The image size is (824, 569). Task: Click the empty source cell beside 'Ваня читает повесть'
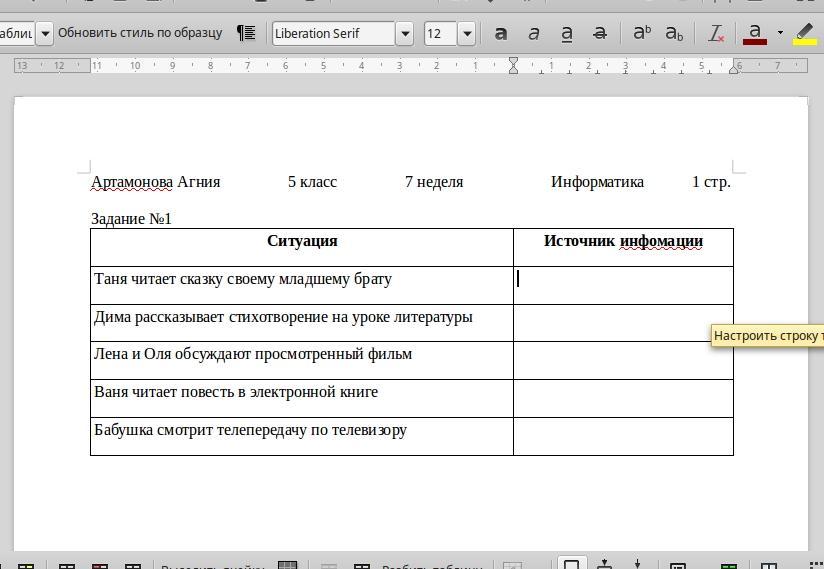(x=623, y=399)
